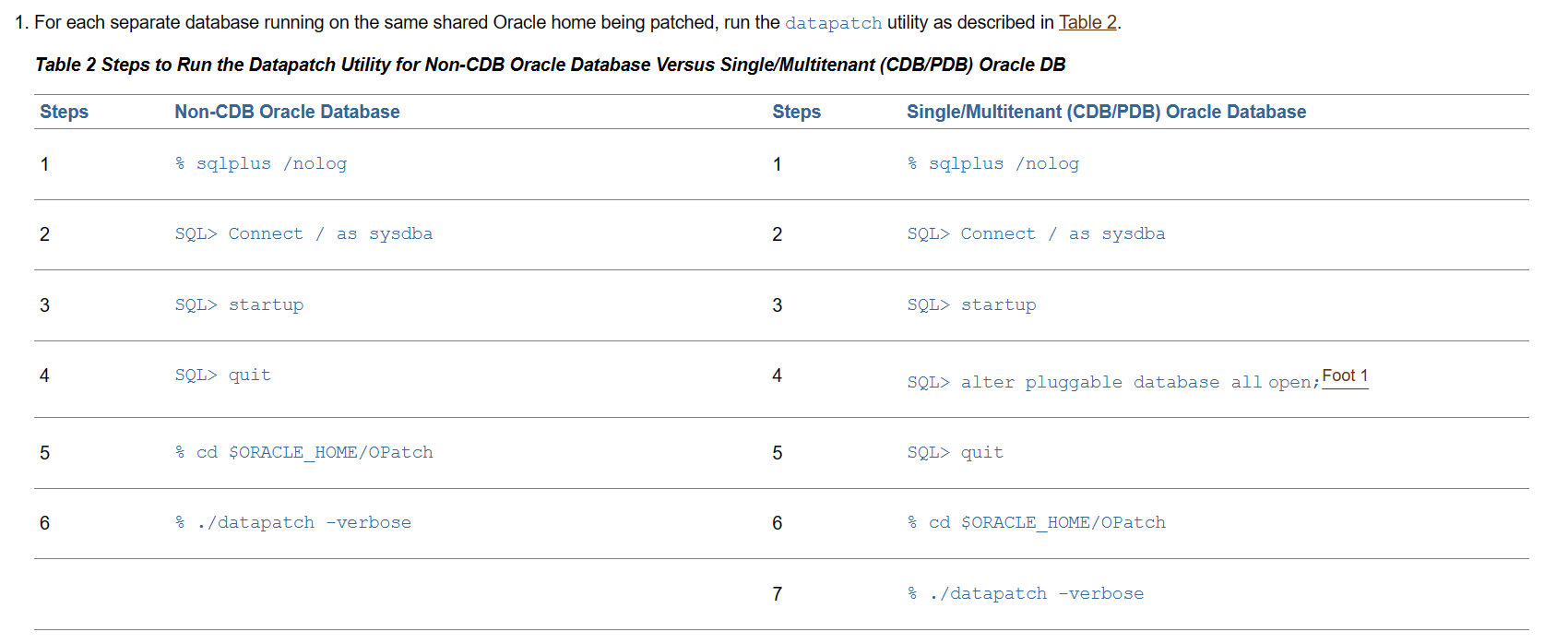
Task: Select the Non-CDB Oracle Database column header
Action: [287, 112]
